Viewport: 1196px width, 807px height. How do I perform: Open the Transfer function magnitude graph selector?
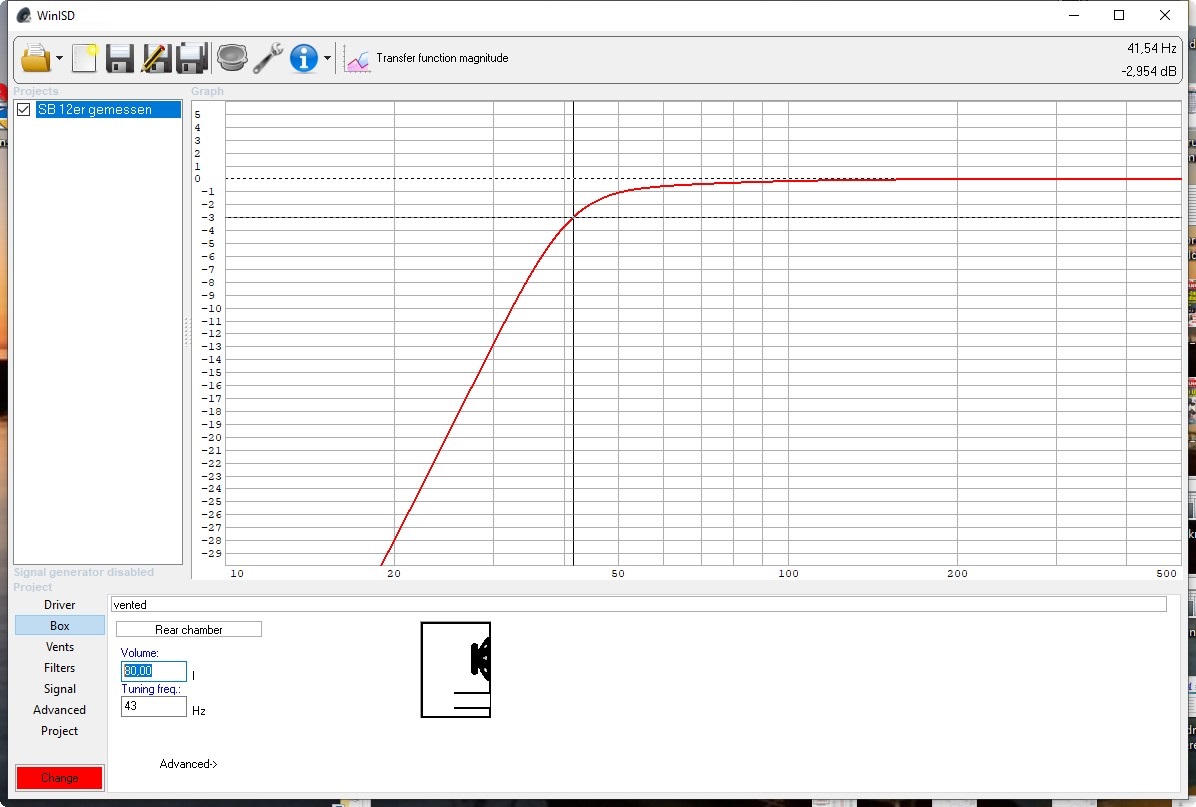click(x=426, y=58)
